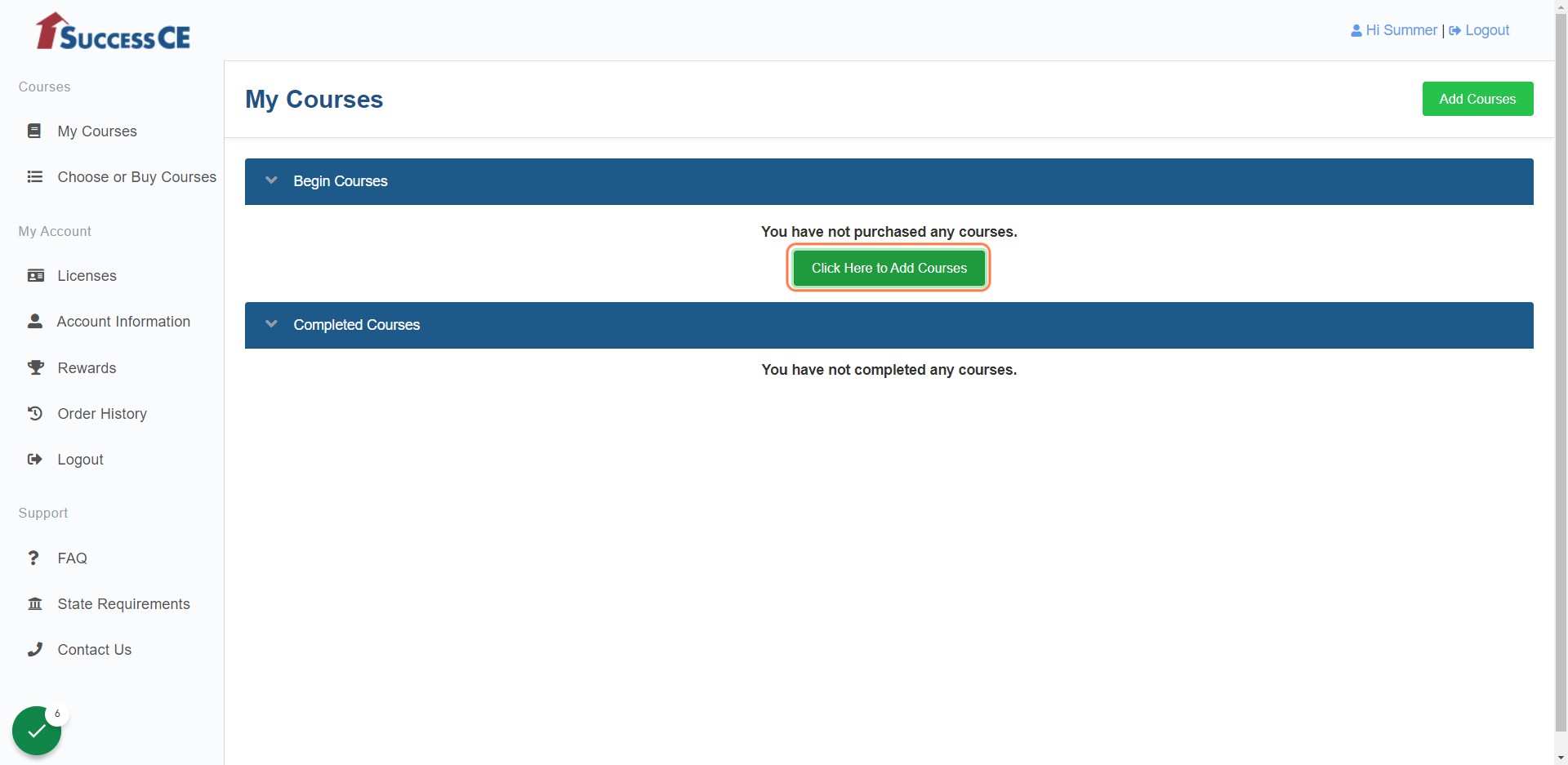View State Requirements
Screen dimensions: 1568x765
124,603
